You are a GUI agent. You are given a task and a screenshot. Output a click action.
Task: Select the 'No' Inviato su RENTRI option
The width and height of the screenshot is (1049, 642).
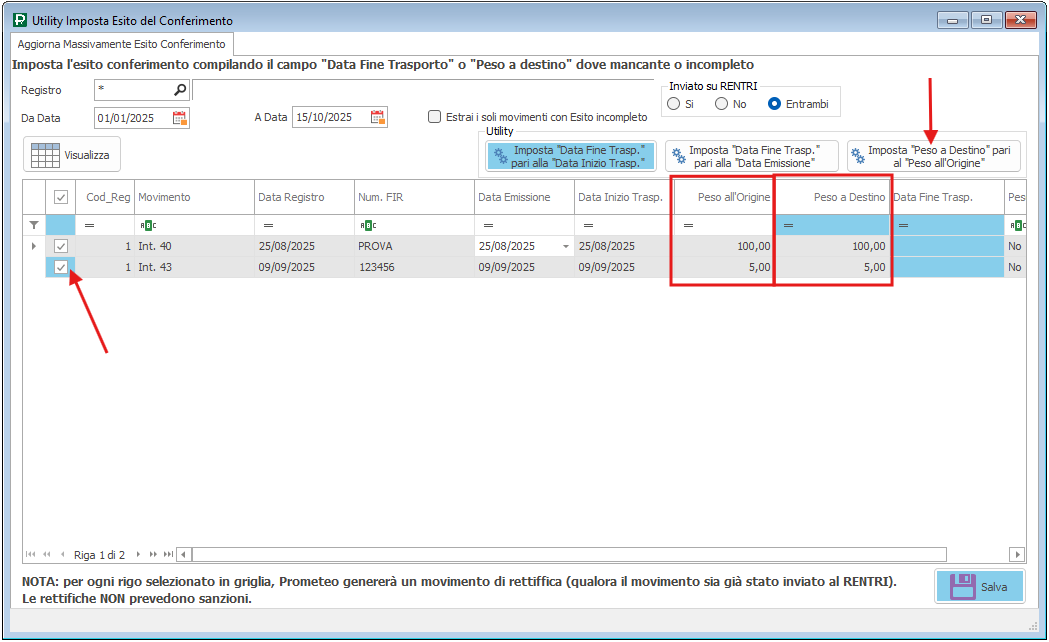click(721, 104)
